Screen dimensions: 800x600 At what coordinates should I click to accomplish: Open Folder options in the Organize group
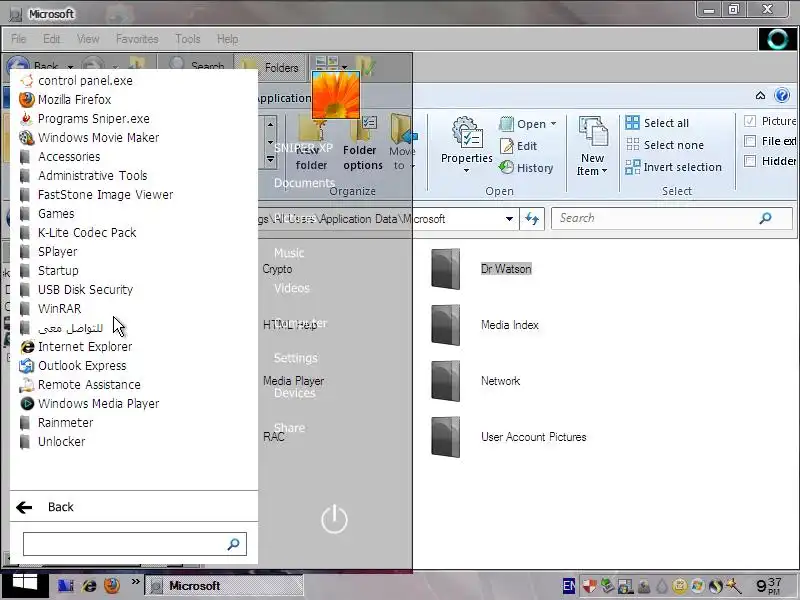pyautogui.click(x=362, y=144)
